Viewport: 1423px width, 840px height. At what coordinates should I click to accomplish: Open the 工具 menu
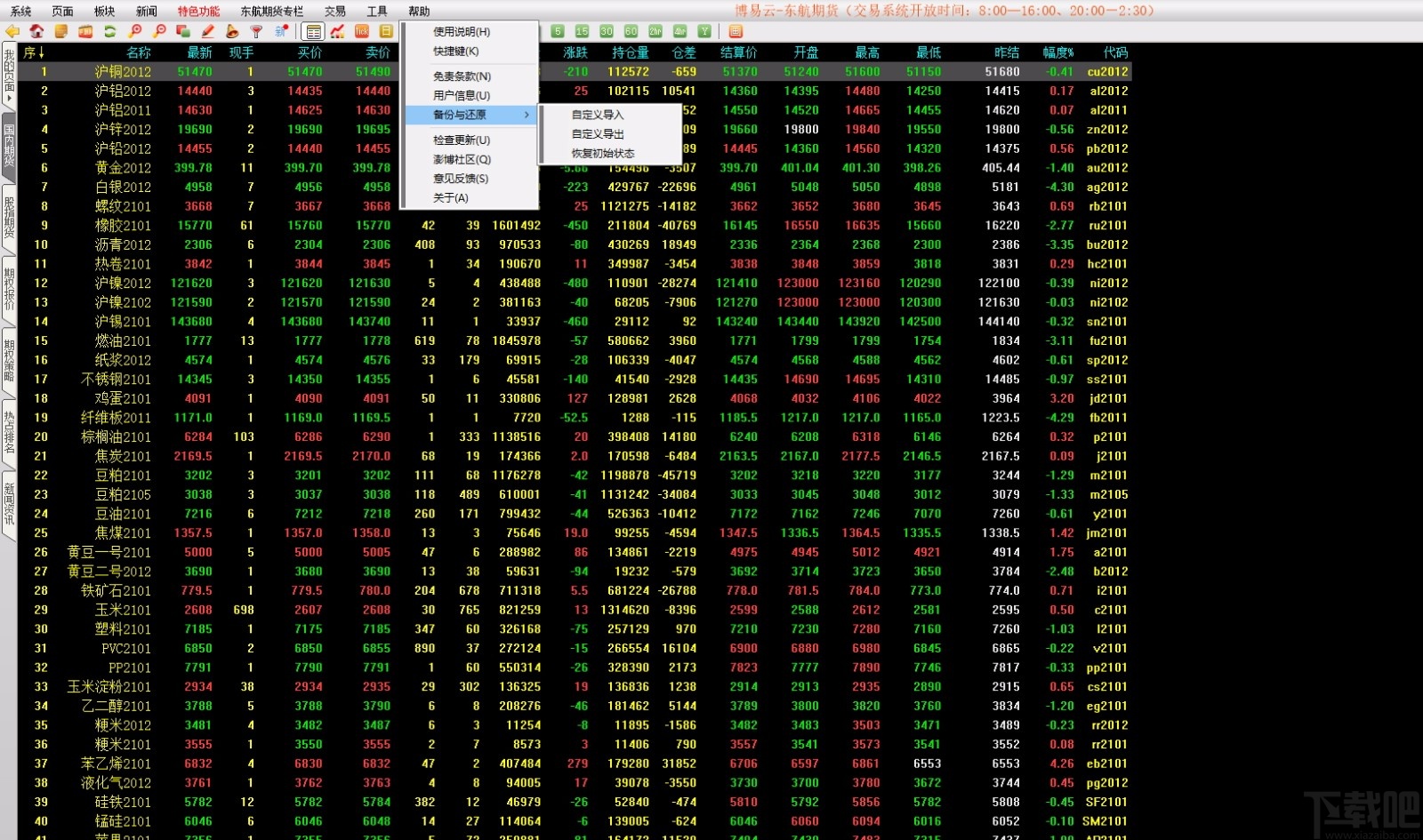coord(377,12)
